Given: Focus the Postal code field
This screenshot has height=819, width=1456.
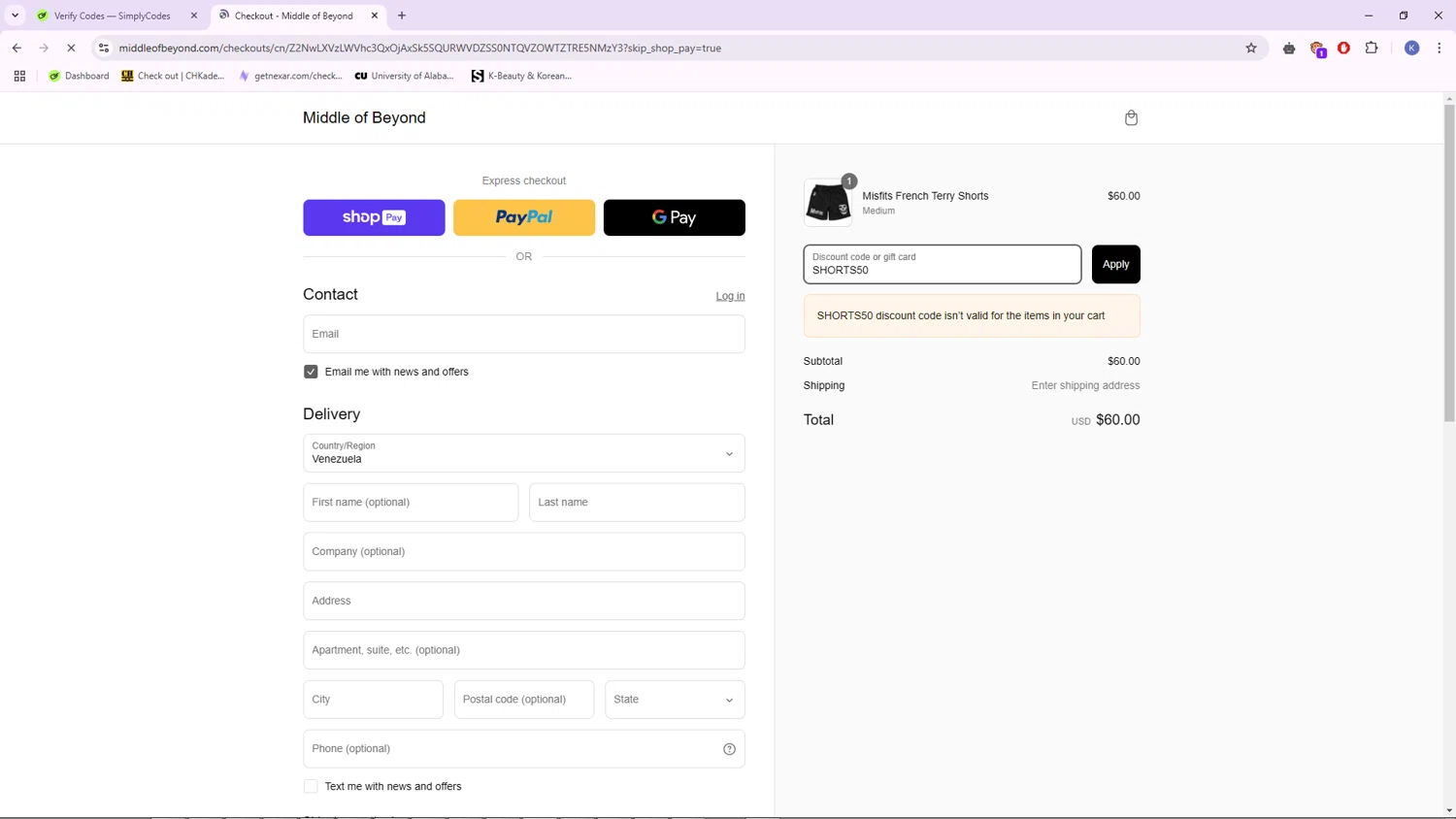Looking at the screenshot, I should point(524,700).
